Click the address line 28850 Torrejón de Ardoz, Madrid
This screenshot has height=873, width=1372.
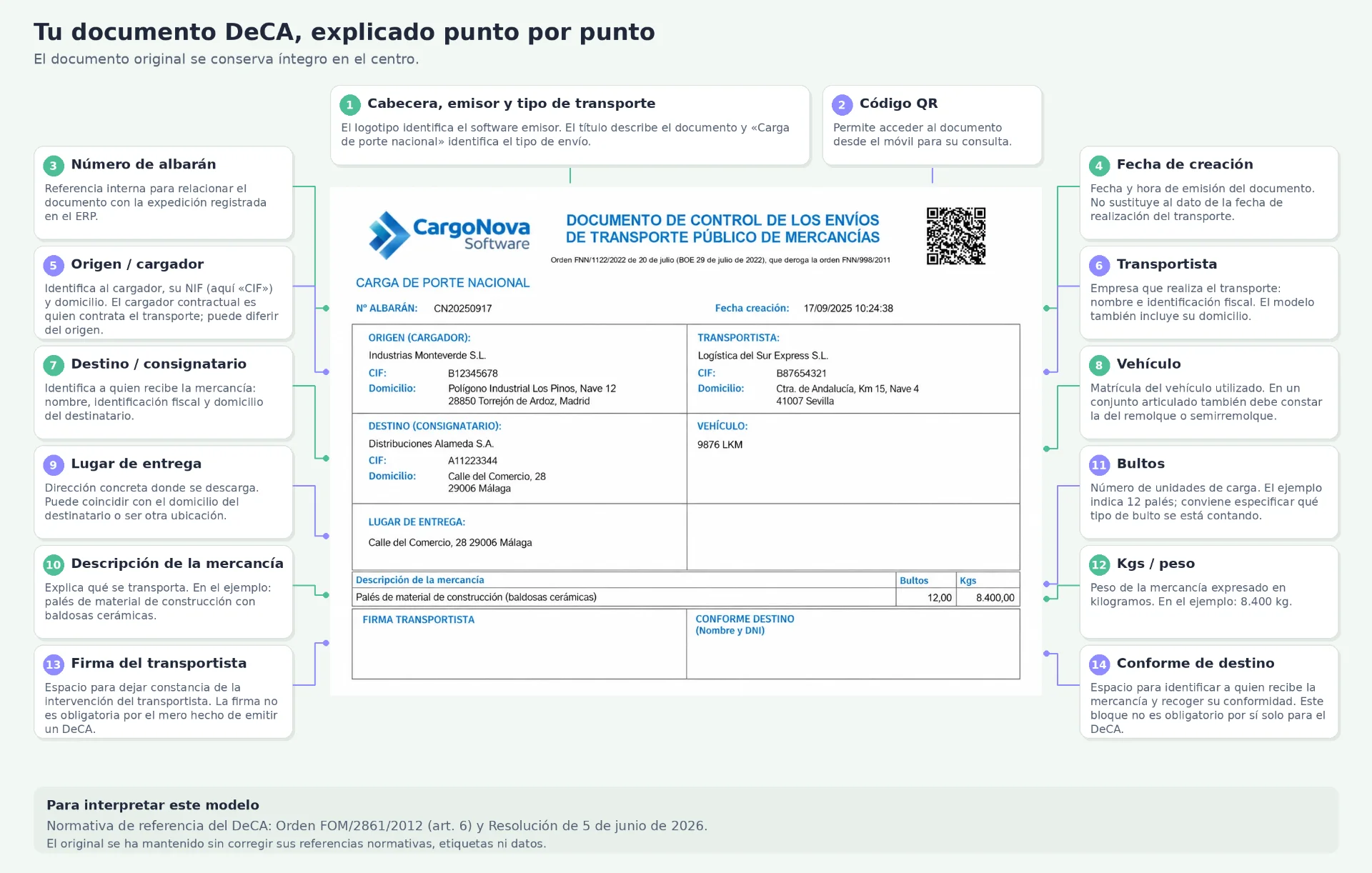pyautogui.click(x=519, y=401)
